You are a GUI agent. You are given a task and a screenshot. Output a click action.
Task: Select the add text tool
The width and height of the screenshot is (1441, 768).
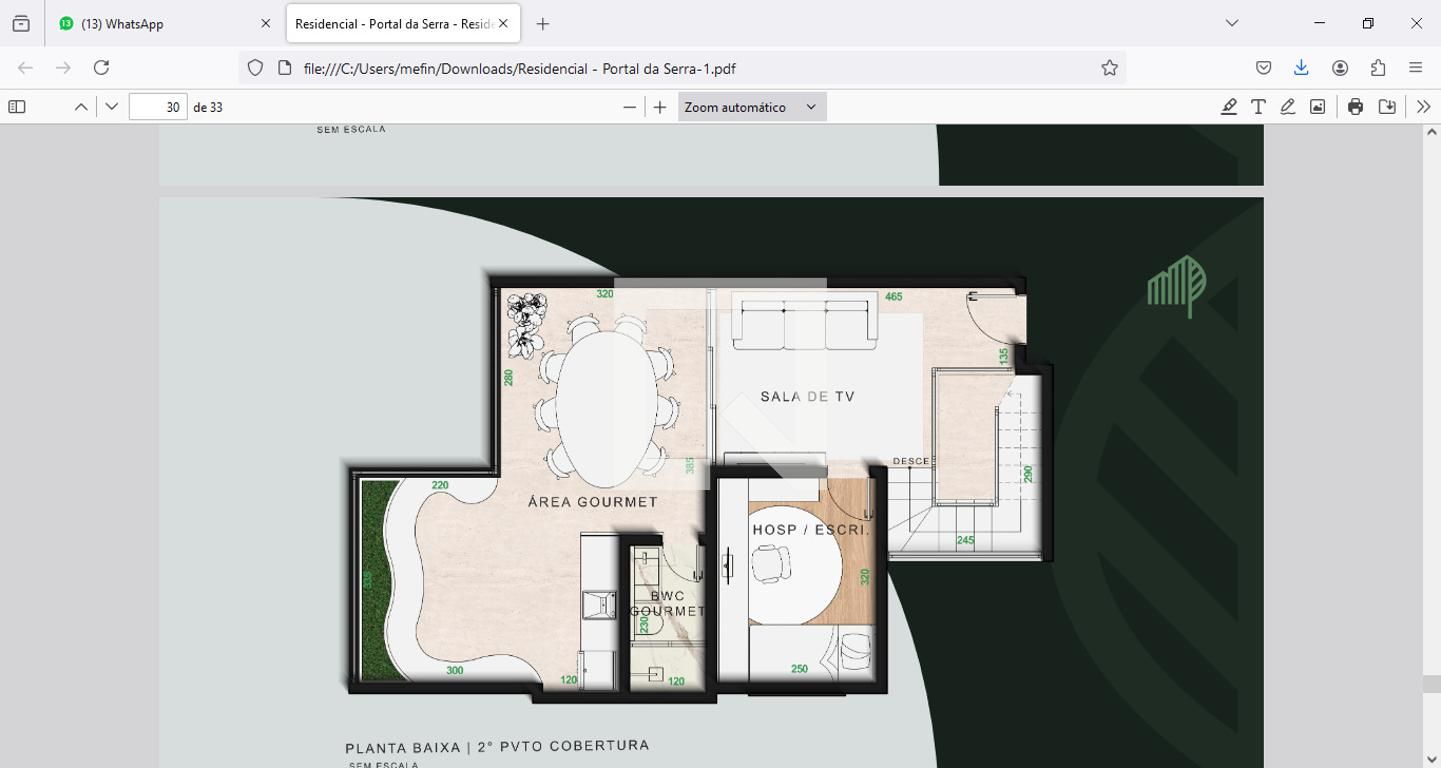point(1258,107)
